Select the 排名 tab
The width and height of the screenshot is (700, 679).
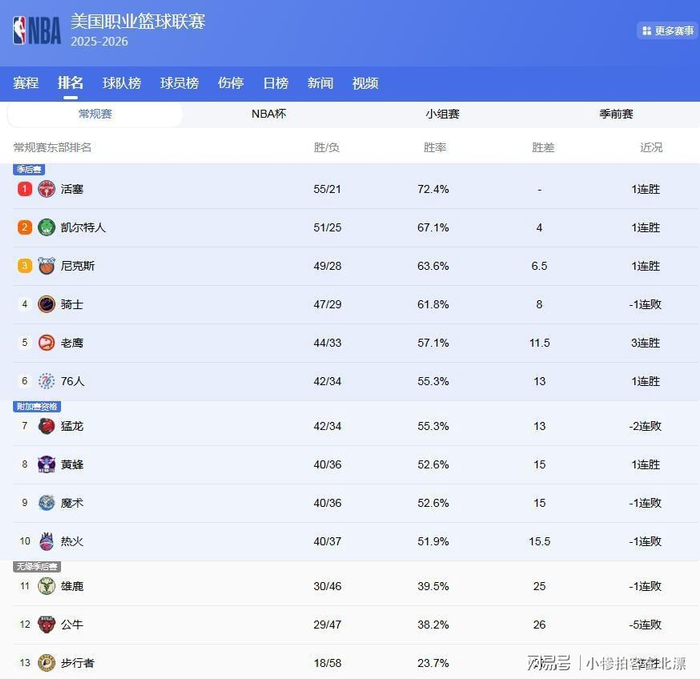(x=70, y=83)
